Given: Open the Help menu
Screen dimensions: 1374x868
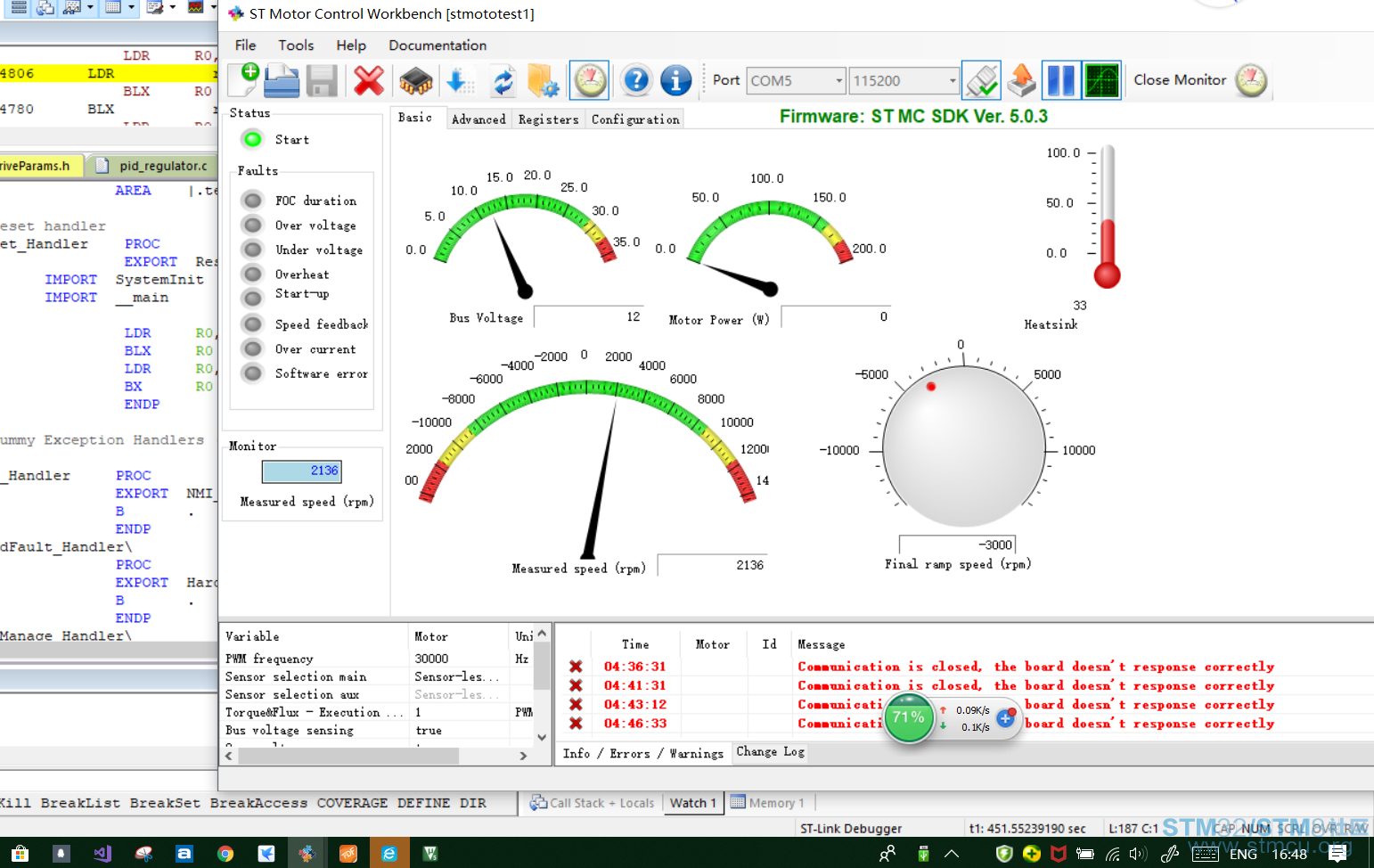Looking at the screenshot, I should (x=351, y=45).
